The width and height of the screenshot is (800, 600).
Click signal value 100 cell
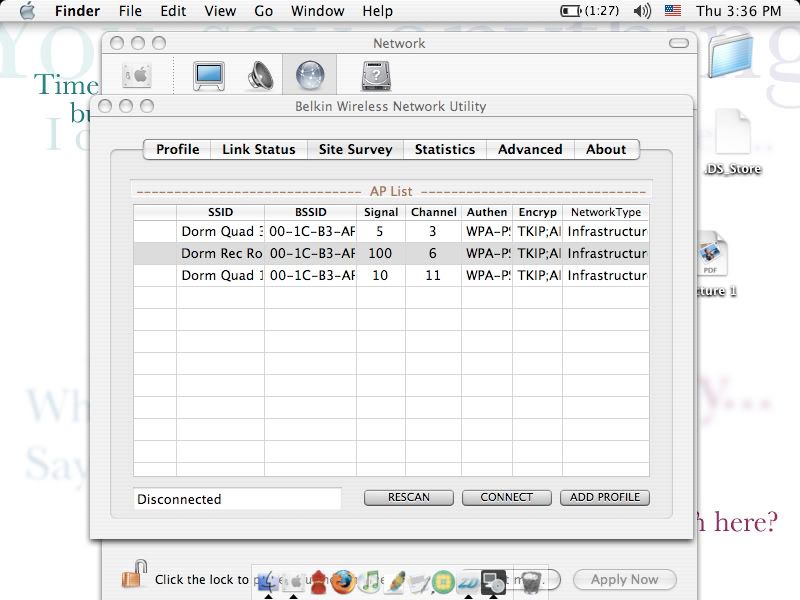pos(380,254)
